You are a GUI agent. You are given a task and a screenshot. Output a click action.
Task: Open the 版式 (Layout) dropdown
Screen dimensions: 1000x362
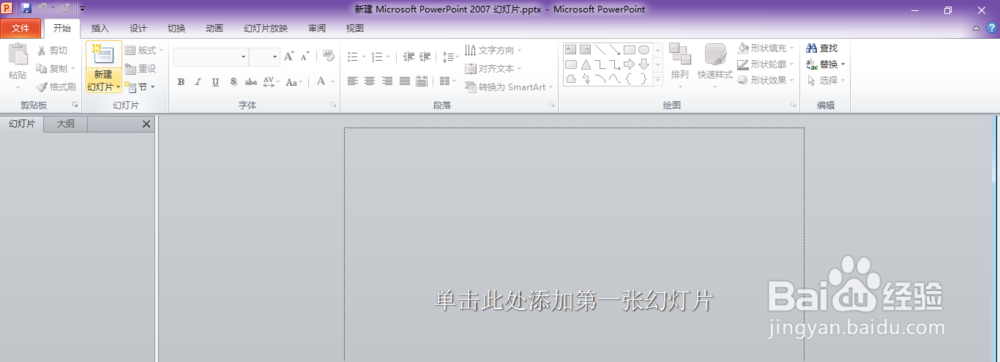144,50
